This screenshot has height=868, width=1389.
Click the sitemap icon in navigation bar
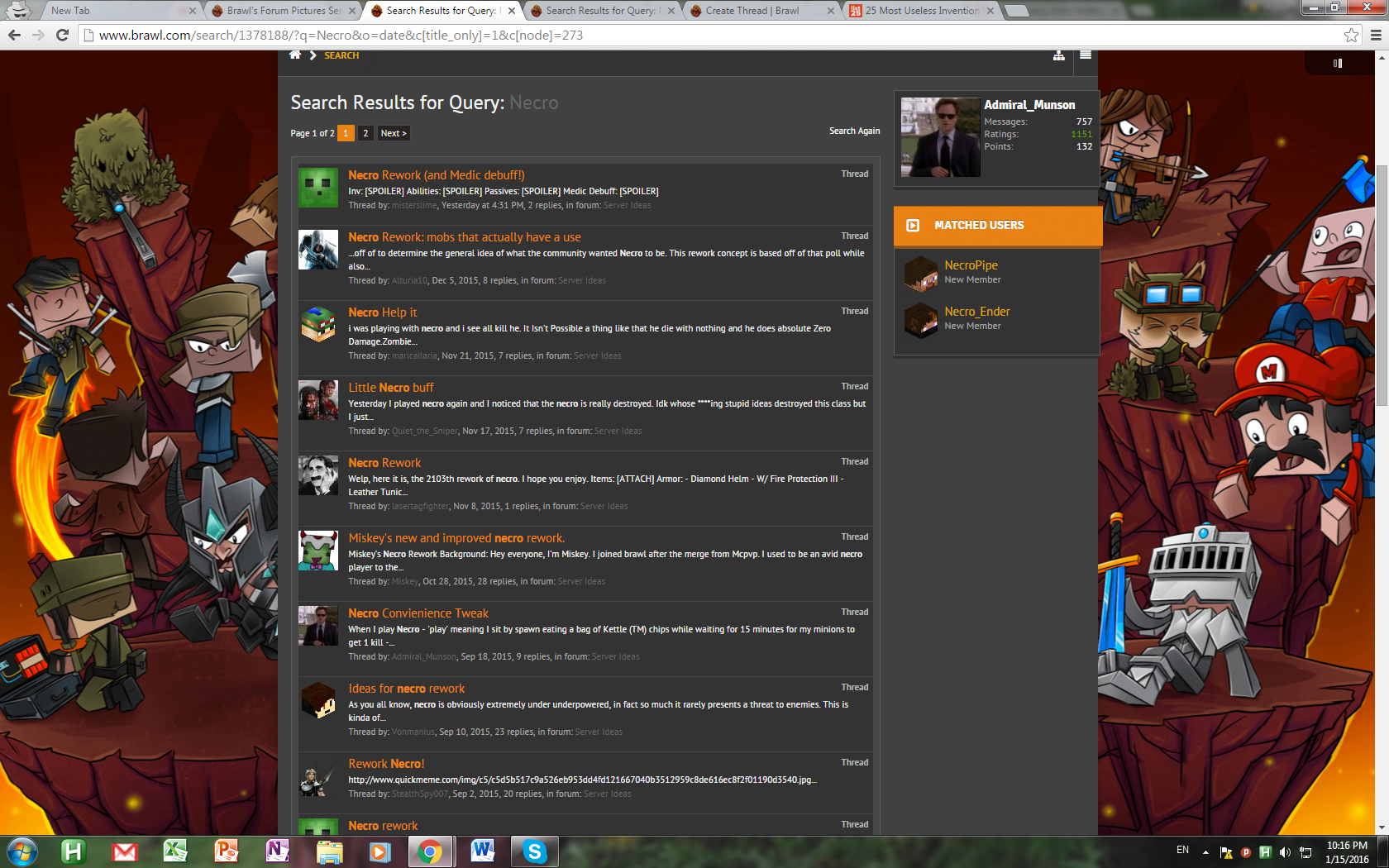[x=1058, y=55]
